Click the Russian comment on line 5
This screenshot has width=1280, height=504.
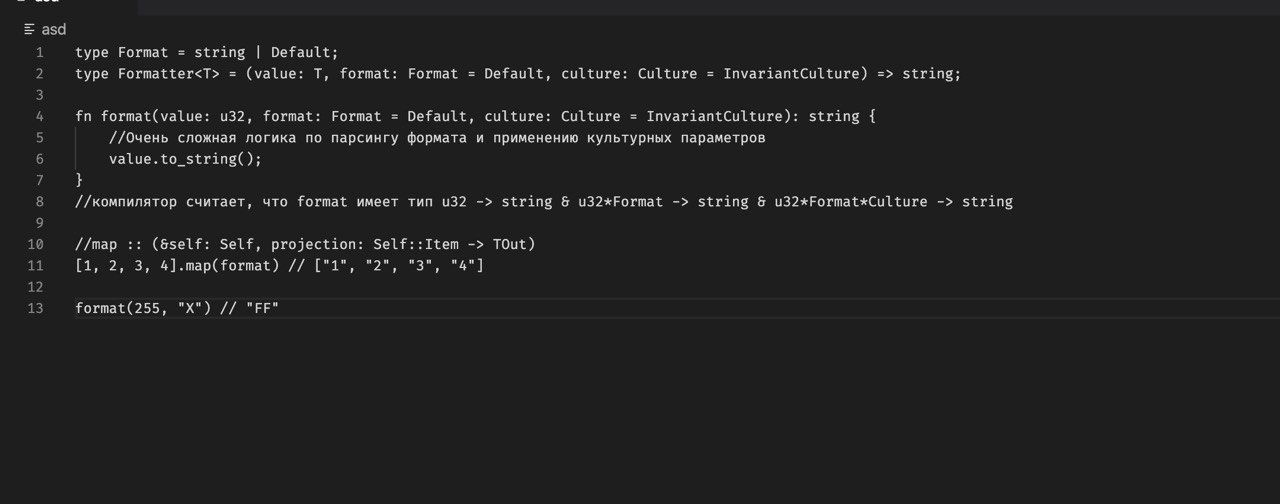(x=437, y=138)
